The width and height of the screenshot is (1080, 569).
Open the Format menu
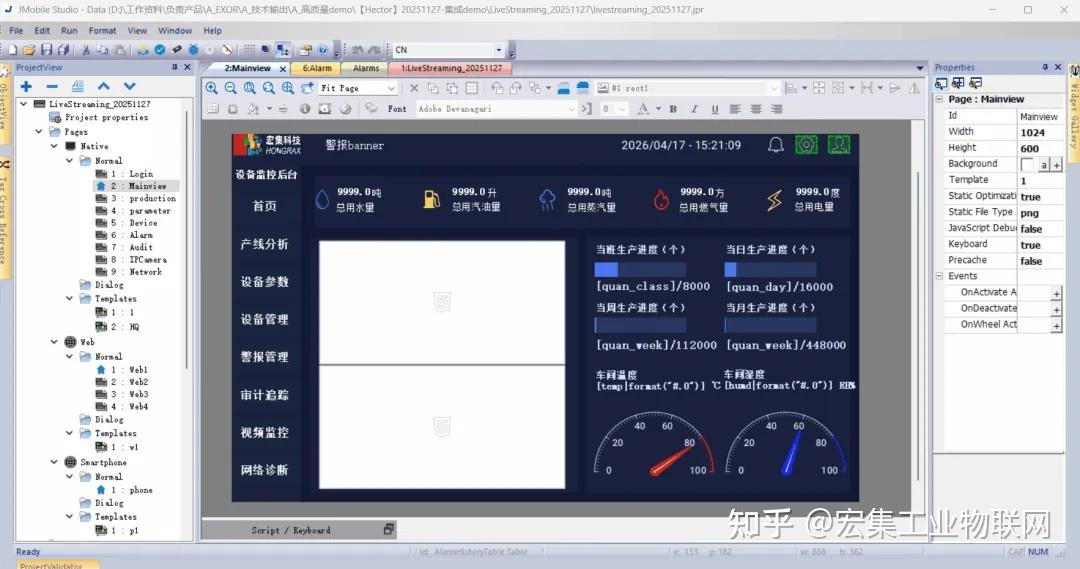(x=103, y=30)
